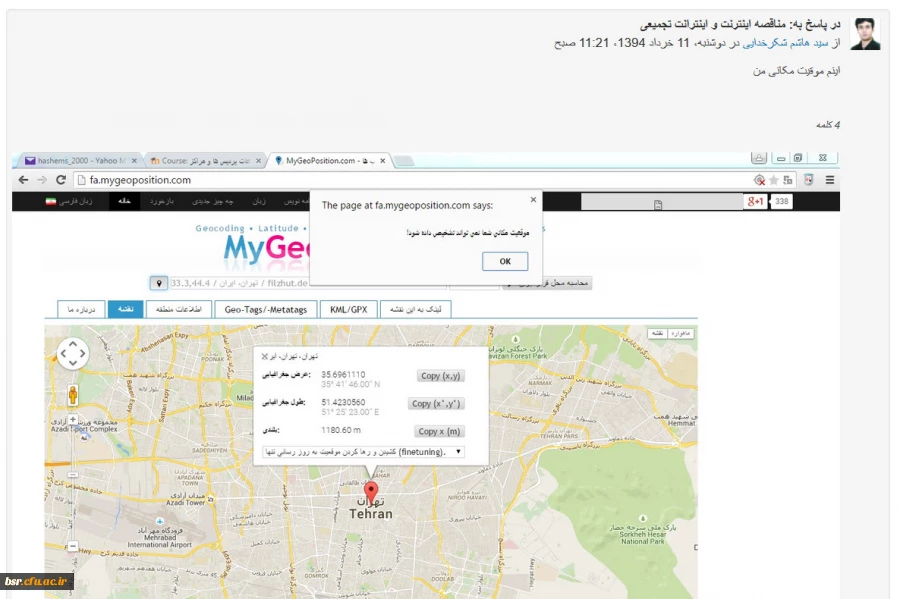Select the Street View pegman on the map

pos(72,394)
